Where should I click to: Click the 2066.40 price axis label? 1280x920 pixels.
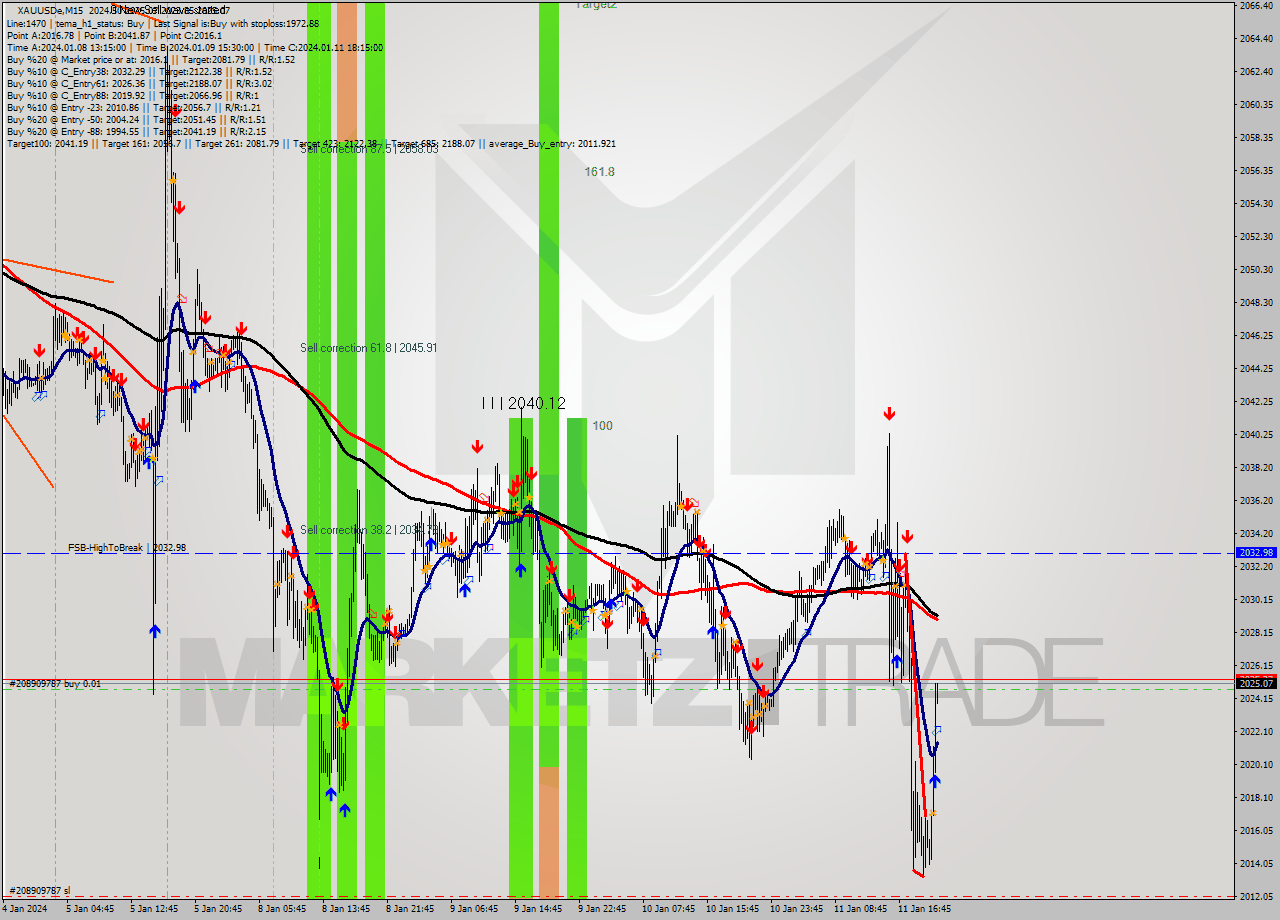point(1256,6)
